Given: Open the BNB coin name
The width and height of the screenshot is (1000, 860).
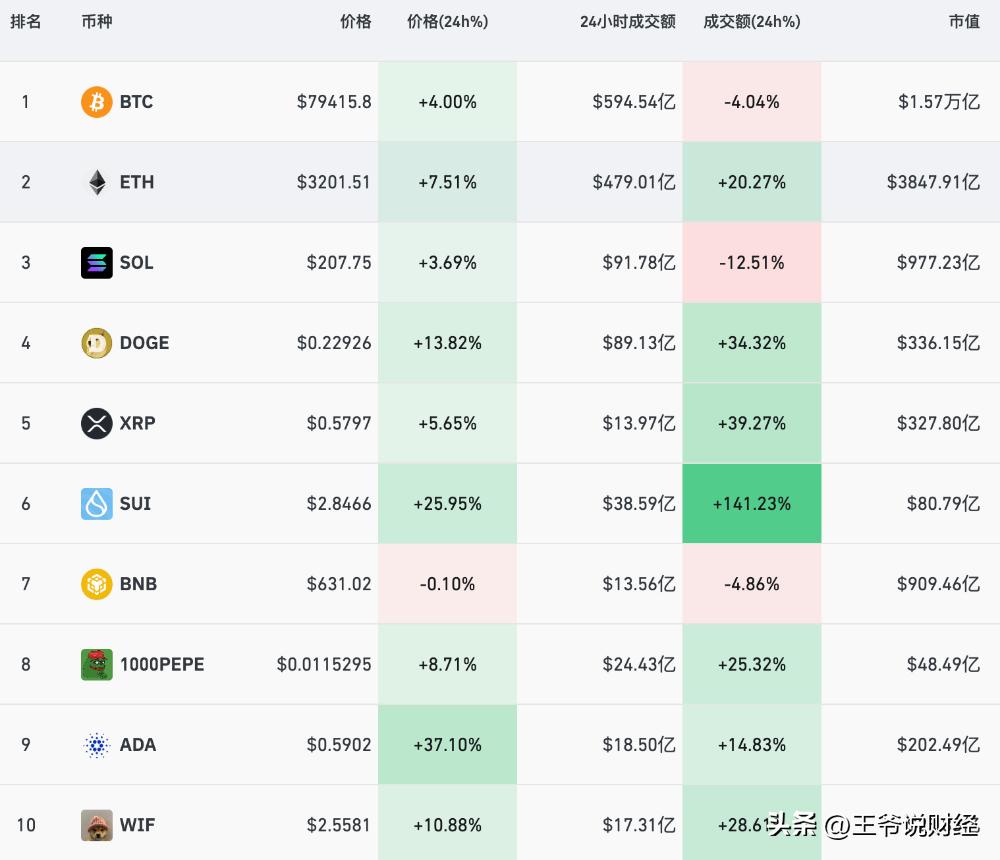Looking at the screenshot, I should 138,584.
